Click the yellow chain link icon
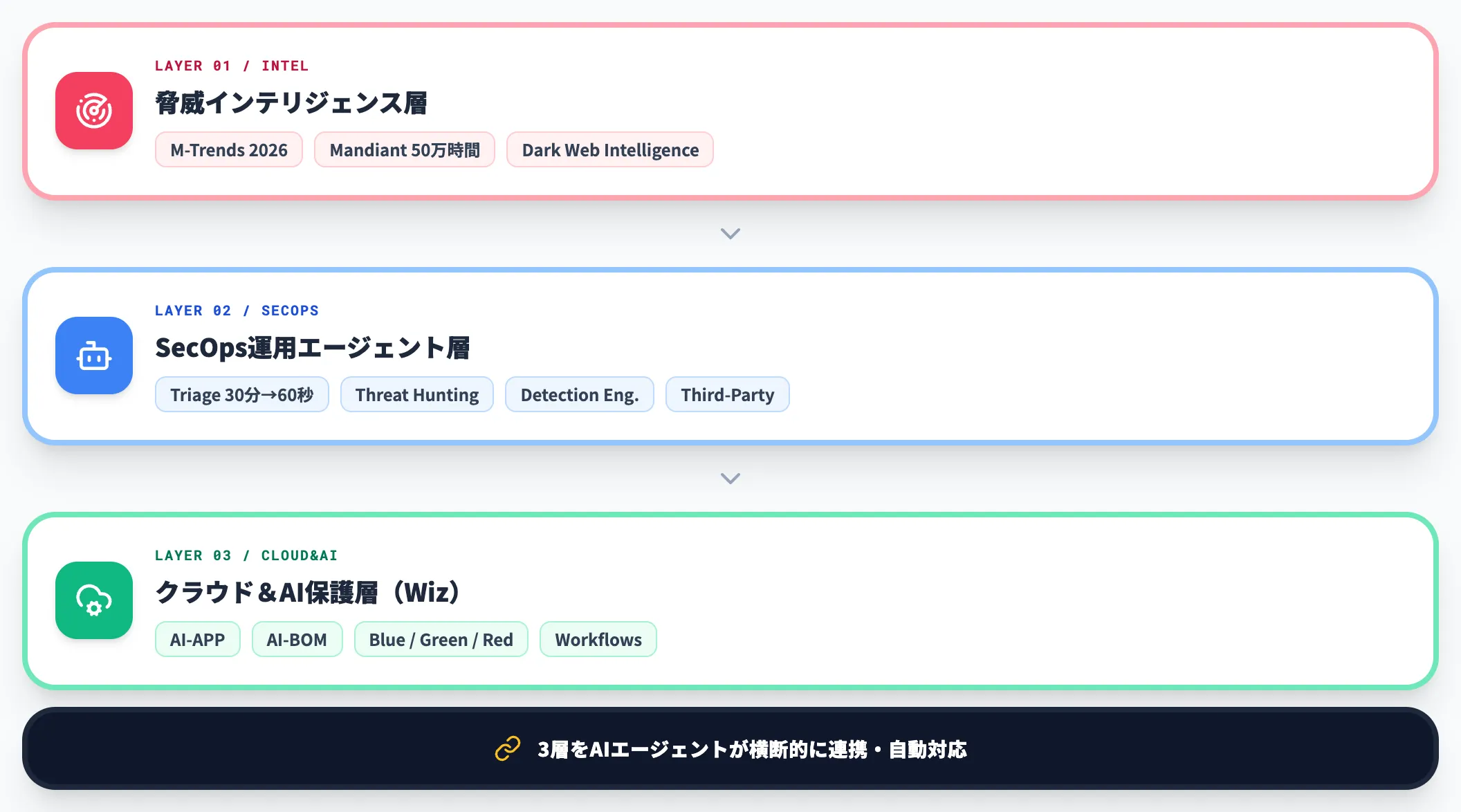The height and width of the screenshot is (812, 1461). point(507,748)
